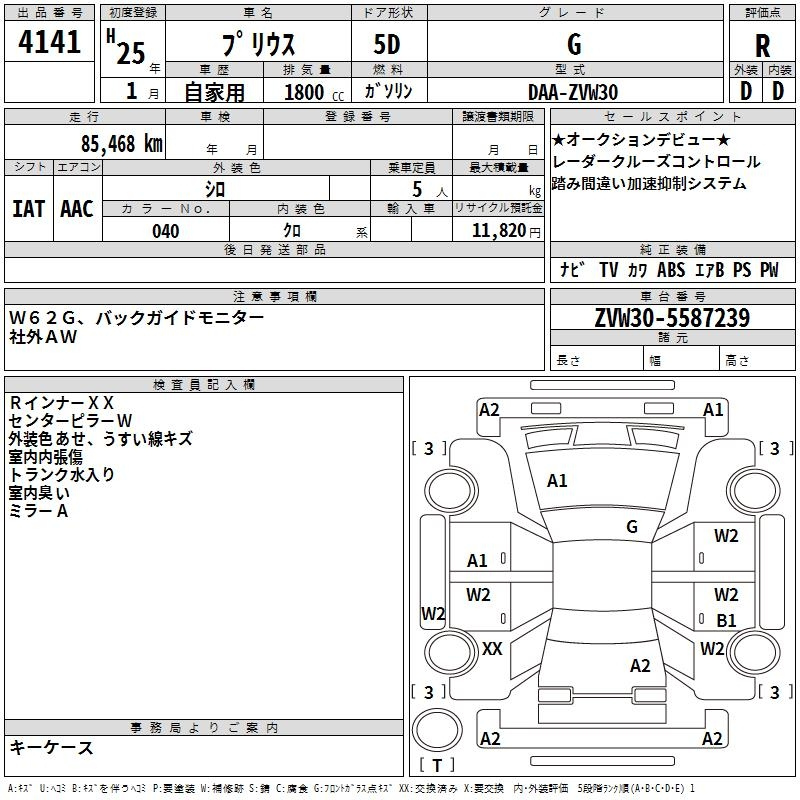This screenshot has height=800, width=800.
Task: Select the exterior color value シロ
Action: (x=215, y=189)
